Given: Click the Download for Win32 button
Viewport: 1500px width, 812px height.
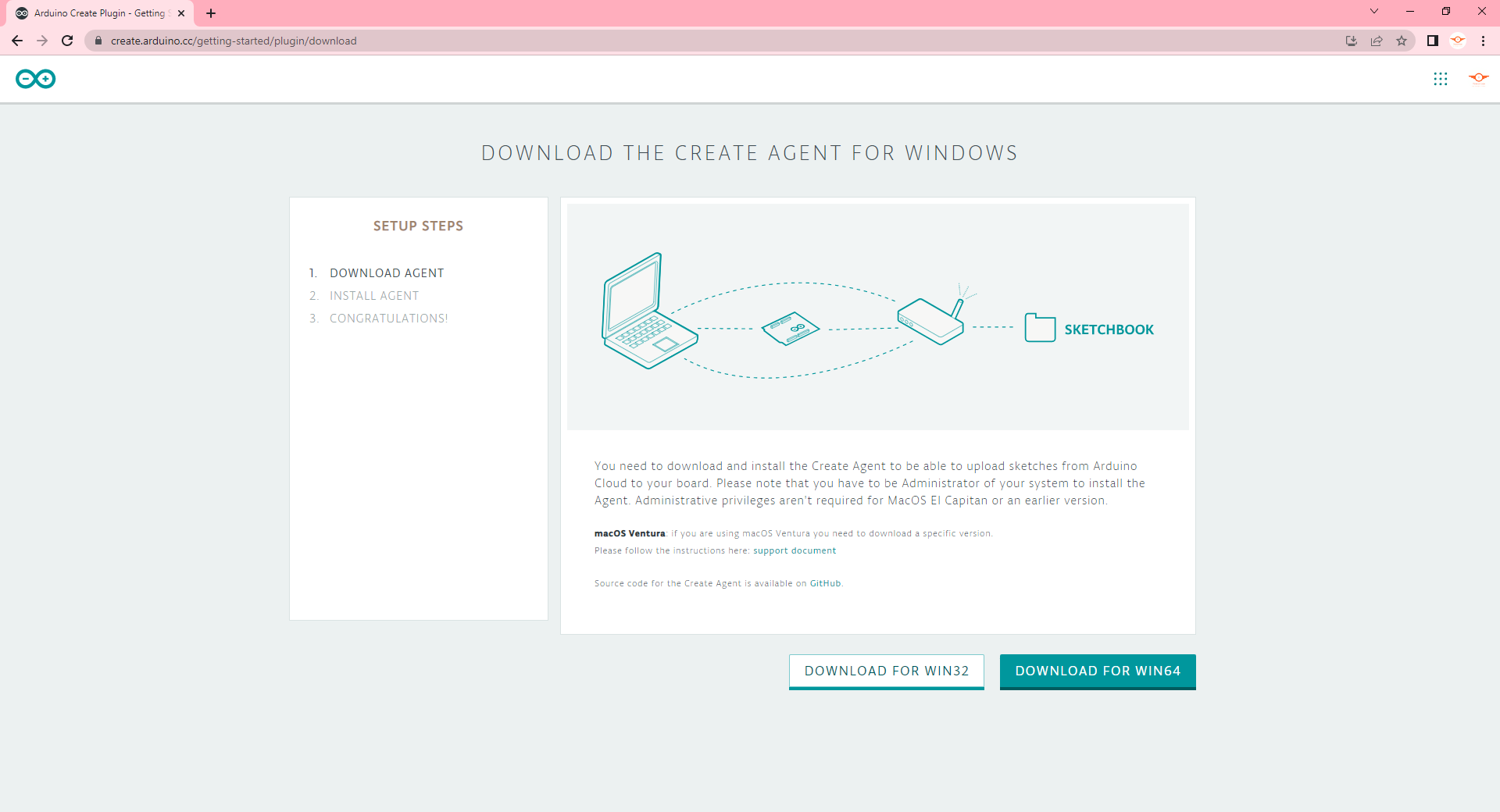Looking at the screenshot, I should pos(887,671).
